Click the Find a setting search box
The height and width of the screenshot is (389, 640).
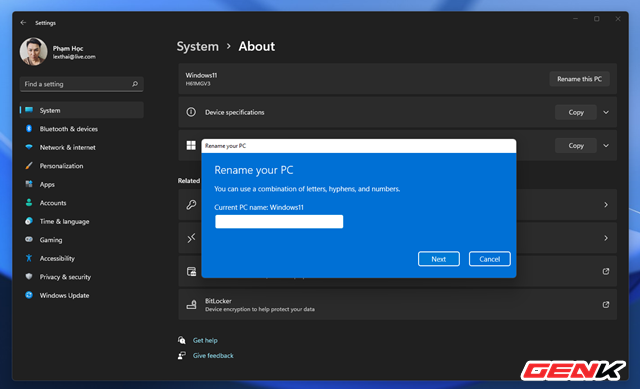pyautogui.click(x=82, y=84)
